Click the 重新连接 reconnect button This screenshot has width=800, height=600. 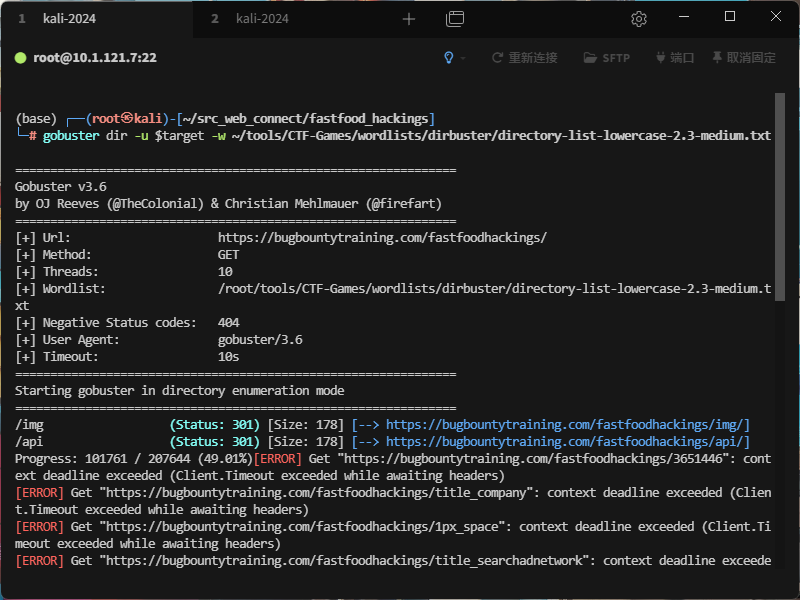[525, 58]
